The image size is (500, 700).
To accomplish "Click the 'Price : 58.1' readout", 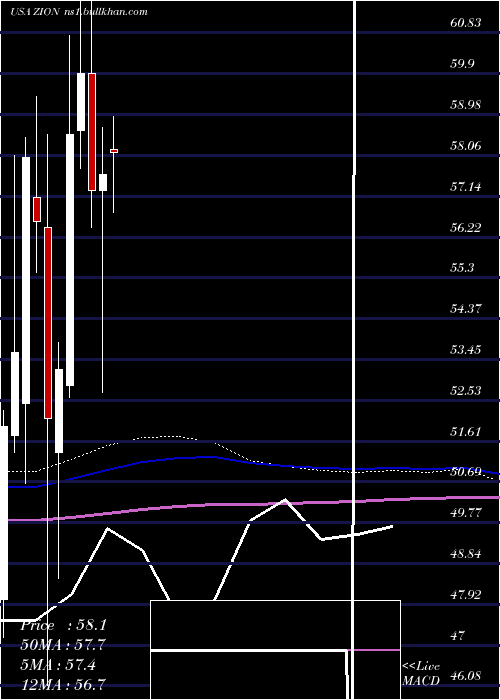I will [63, 625].
